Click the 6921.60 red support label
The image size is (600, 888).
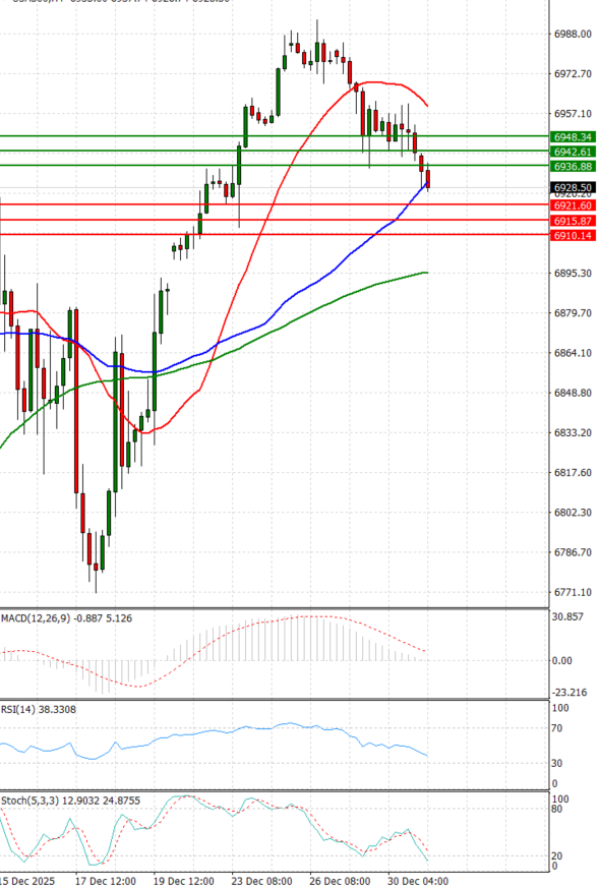573,205
